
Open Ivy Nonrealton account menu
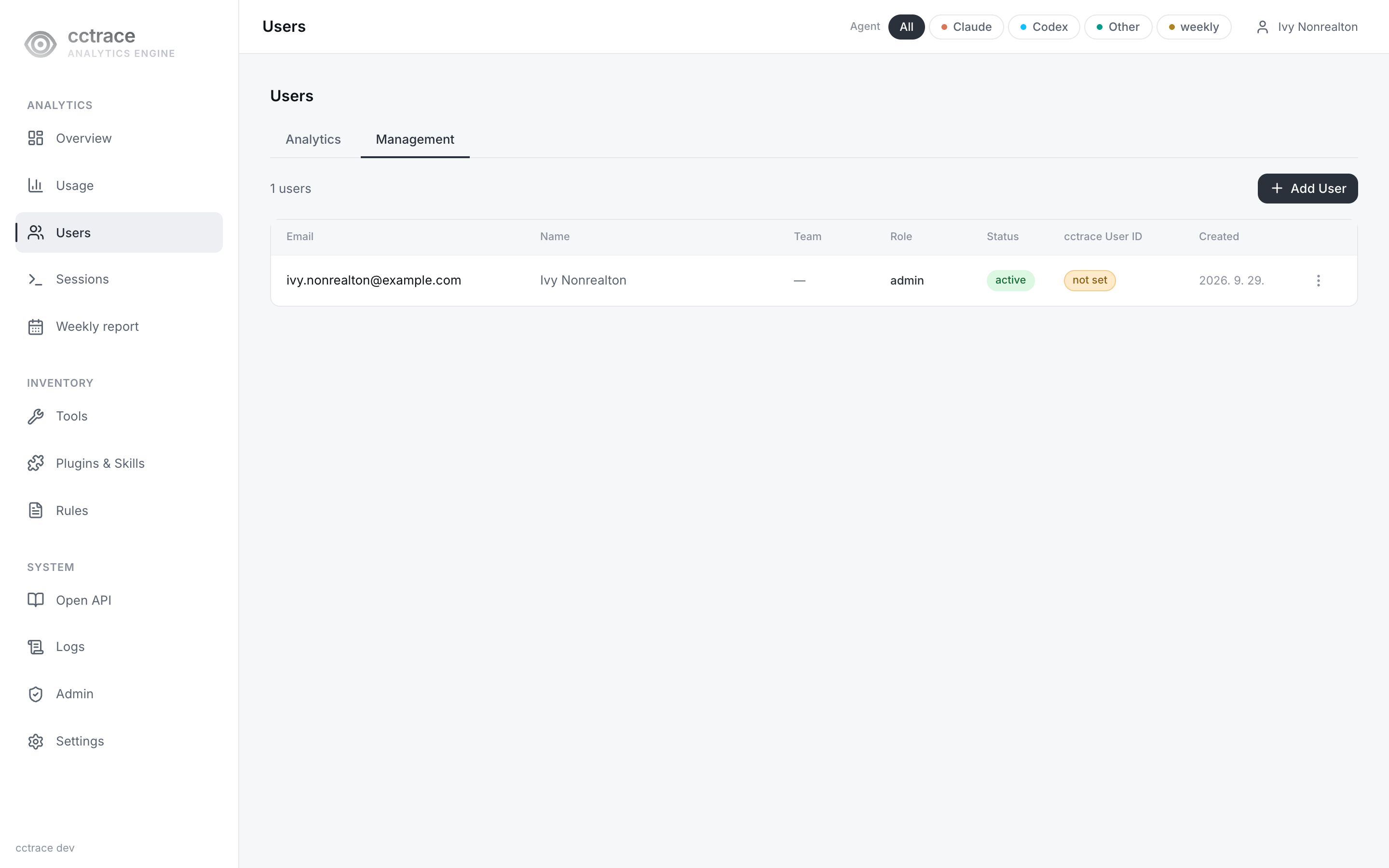coord(1307,27)
